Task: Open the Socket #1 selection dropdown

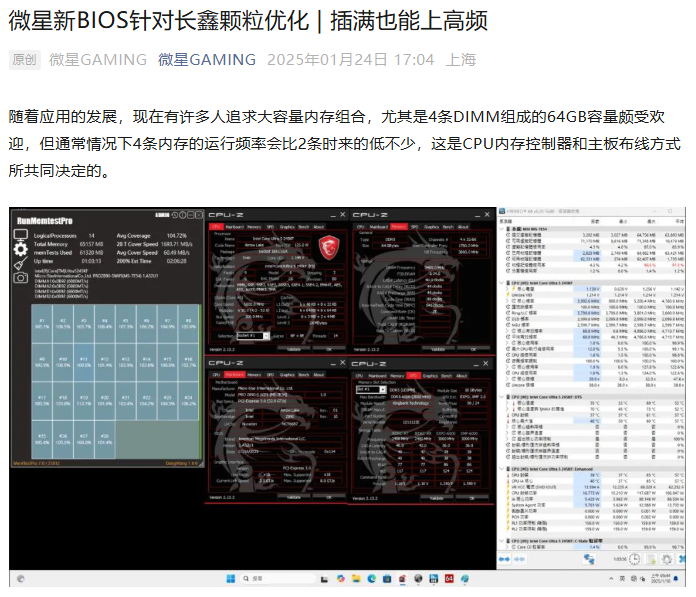Action: click(x=253, y=336)
